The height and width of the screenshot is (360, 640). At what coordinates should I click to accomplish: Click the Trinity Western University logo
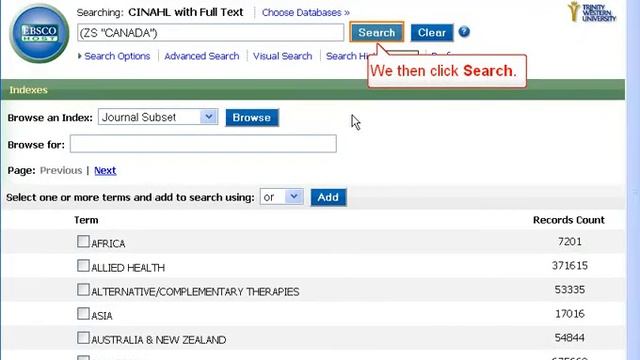(x=592, y=12)
